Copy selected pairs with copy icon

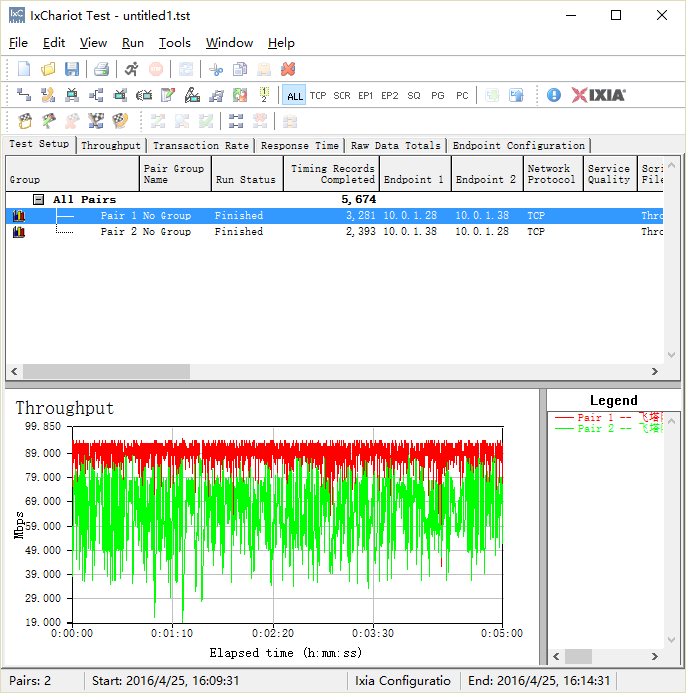(x=240, y=69)
